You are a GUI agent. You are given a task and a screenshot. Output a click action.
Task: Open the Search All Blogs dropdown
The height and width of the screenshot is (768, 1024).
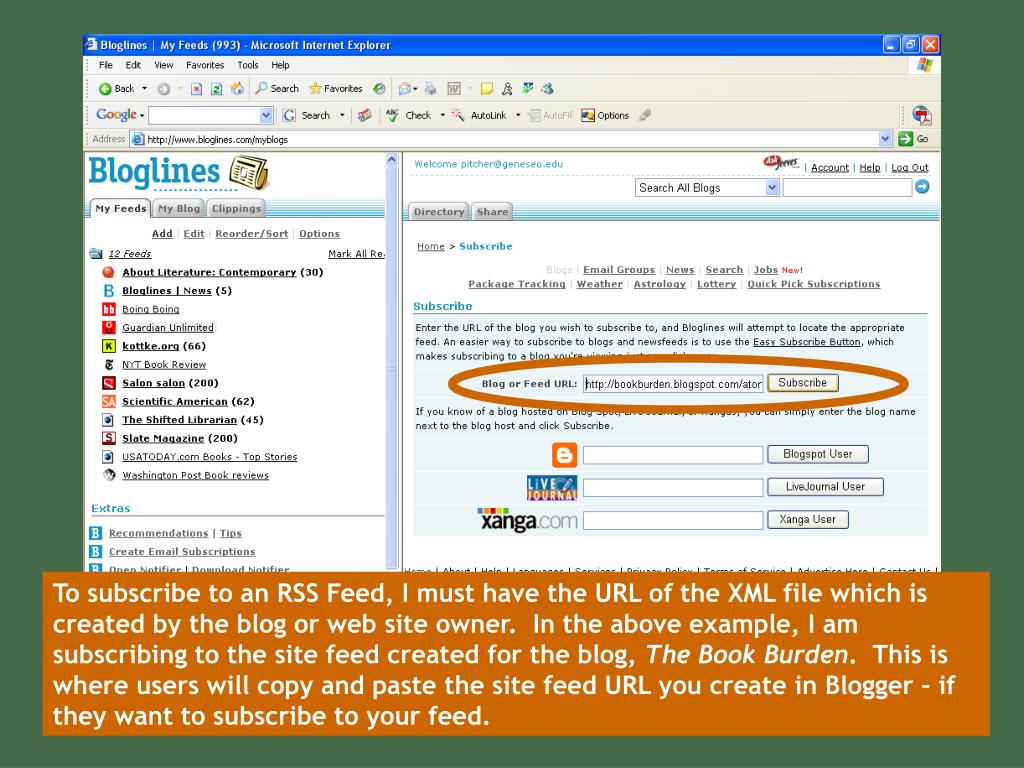pos(707,188)
